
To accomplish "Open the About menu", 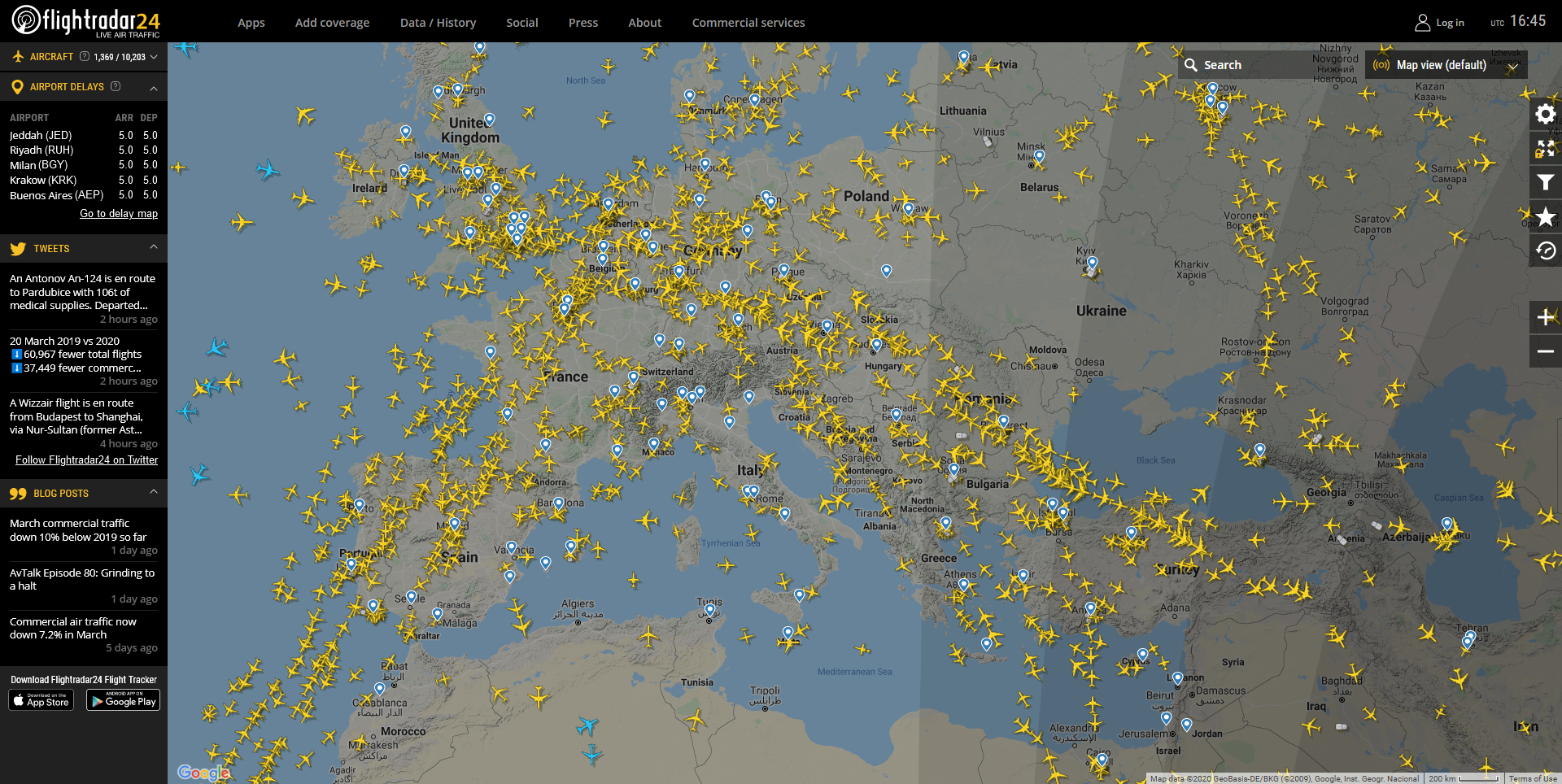I will tap(645, 23).
